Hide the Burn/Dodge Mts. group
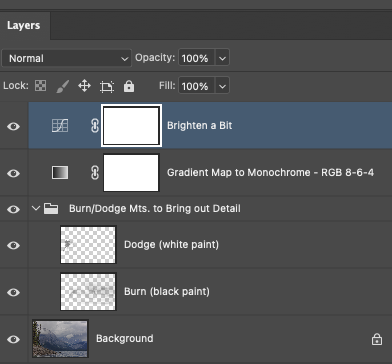Image resolution: width=392 pixels, height=364 pixels. [x=13, y=209]
